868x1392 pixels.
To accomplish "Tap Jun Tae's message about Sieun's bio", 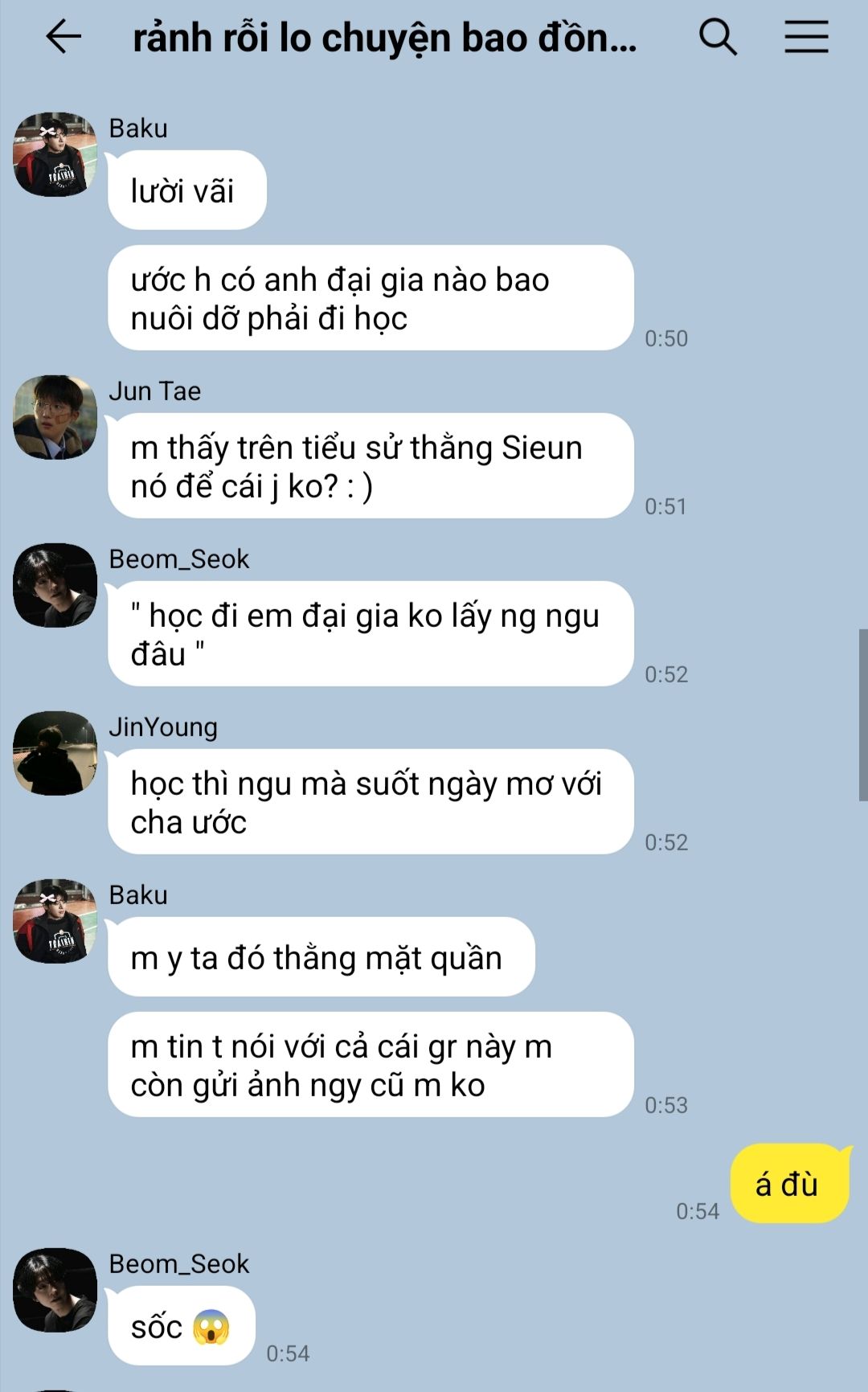I will [371, 466].
